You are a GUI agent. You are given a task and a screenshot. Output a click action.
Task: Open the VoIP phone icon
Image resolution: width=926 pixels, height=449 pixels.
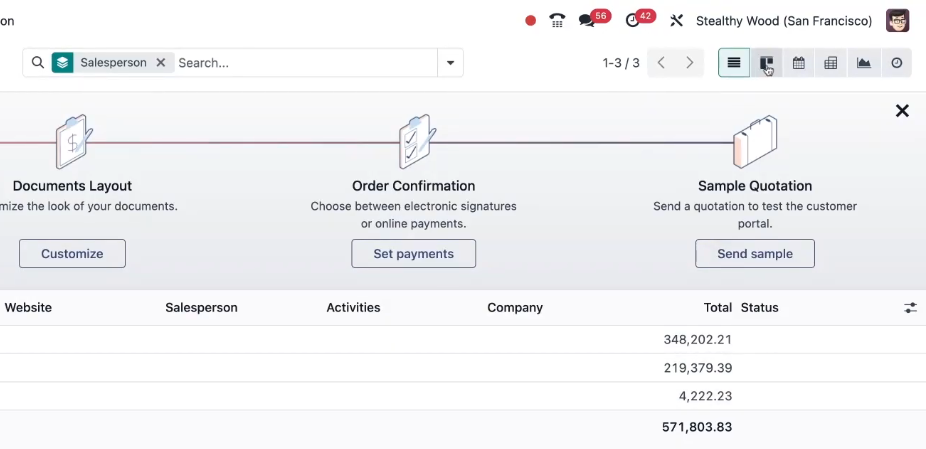[x=557, y=21]
